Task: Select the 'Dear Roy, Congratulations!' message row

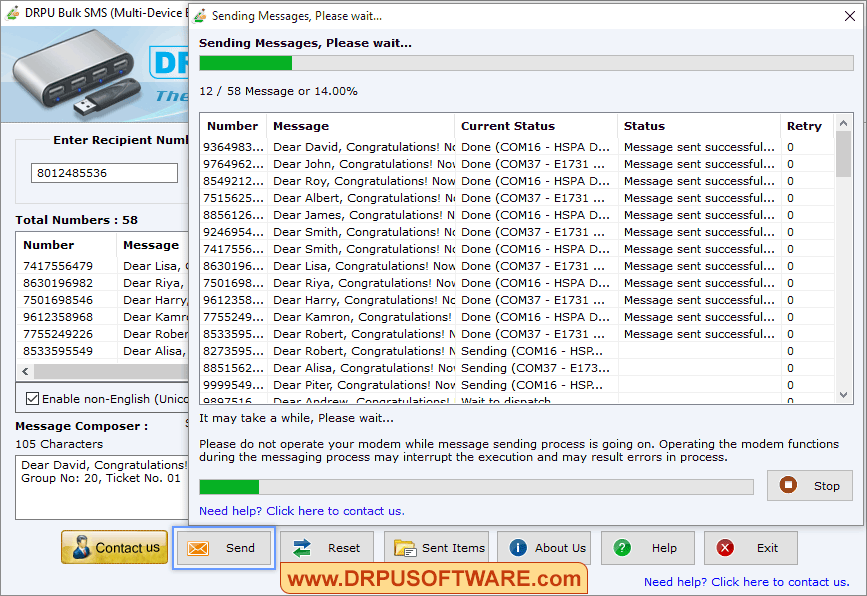Action: (x=517, y=181)
